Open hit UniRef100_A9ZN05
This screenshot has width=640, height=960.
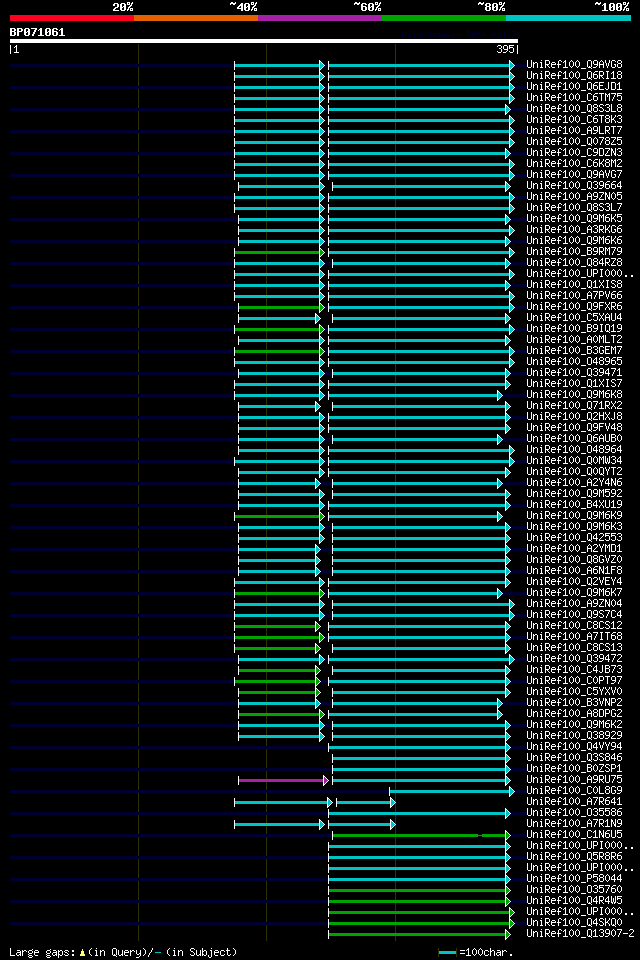[574, 197]
